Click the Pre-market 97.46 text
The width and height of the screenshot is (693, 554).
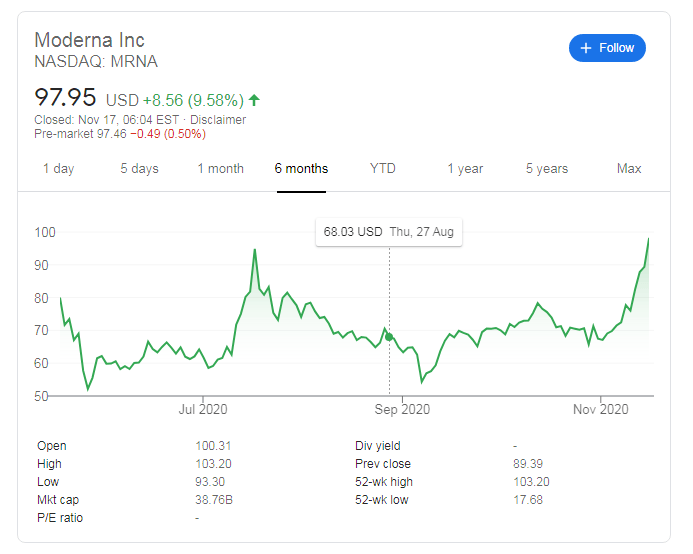tap(80, 134)
